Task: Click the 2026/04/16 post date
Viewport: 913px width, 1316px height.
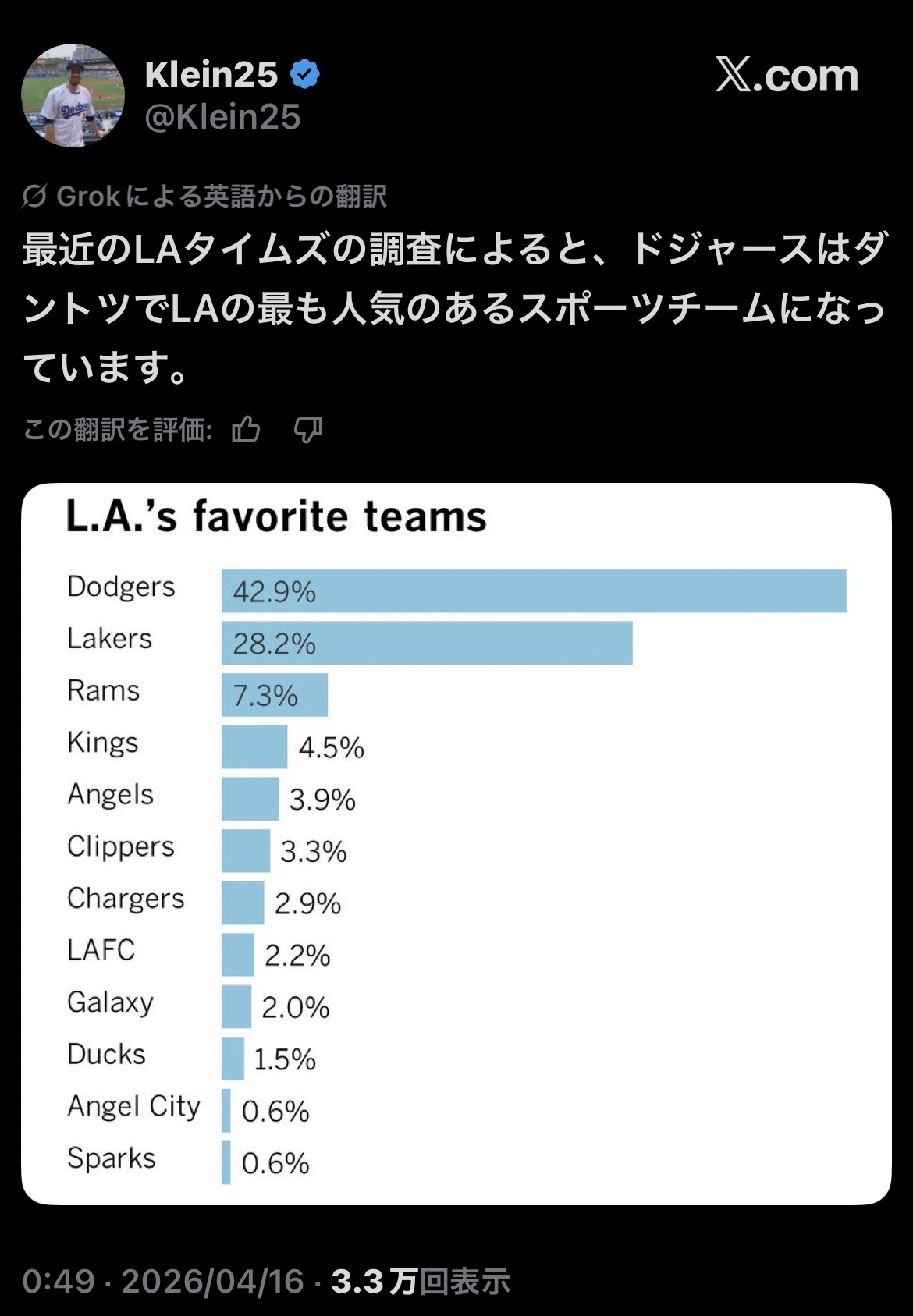Action: tap(212, 1282)
